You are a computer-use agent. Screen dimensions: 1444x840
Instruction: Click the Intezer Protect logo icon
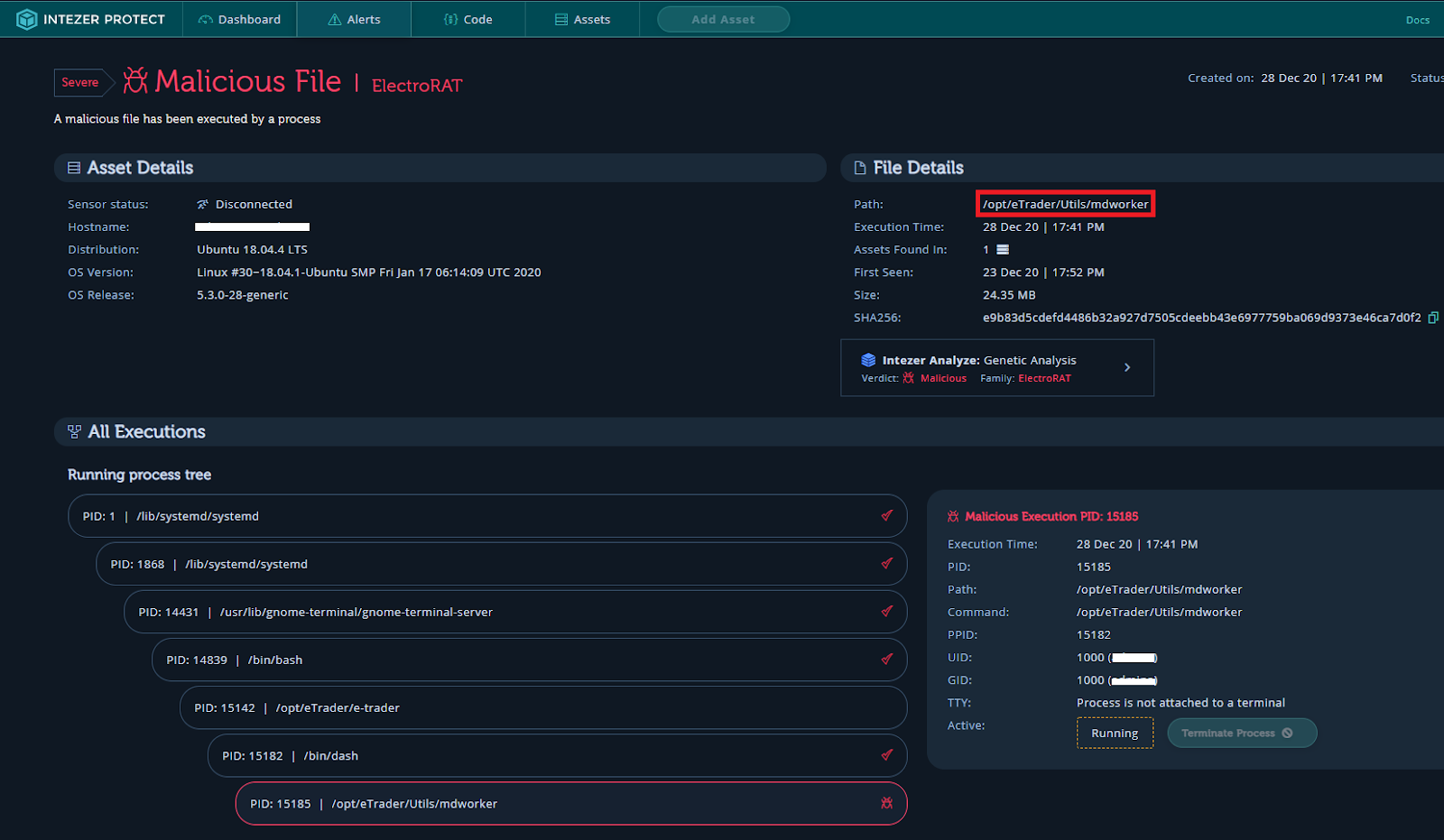tap(26, 19)
